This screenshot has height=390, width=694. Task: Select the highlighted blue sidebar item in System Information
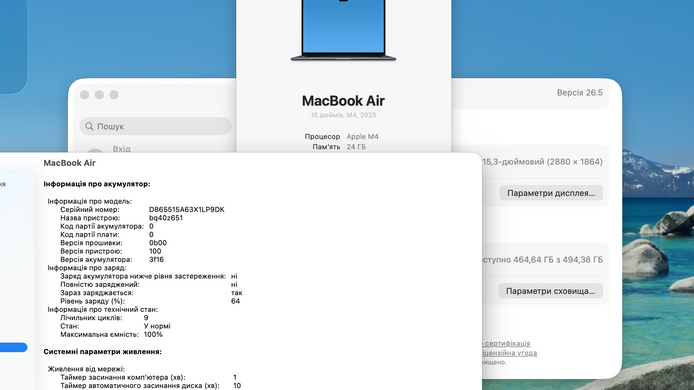[14, 348]
